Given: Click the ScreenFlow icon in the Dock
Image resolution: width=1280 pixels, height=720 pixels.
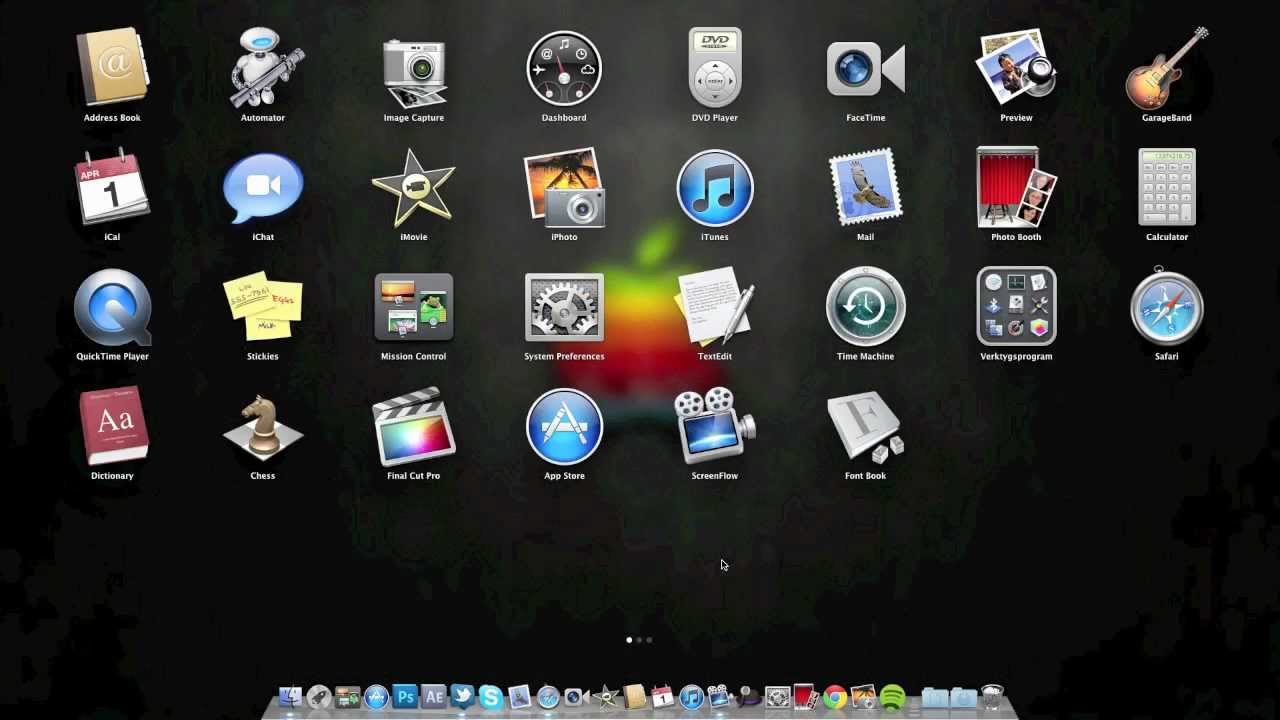Looking at the screenshot, I should pos(720,697).
